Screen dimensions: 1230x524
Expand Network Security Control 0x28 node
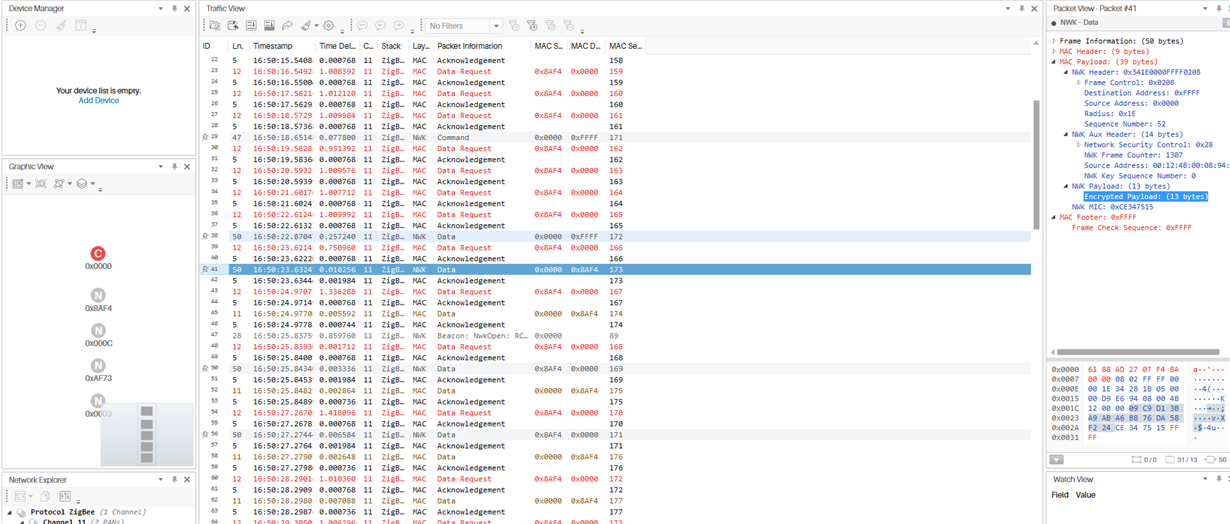pos(1079,145)
